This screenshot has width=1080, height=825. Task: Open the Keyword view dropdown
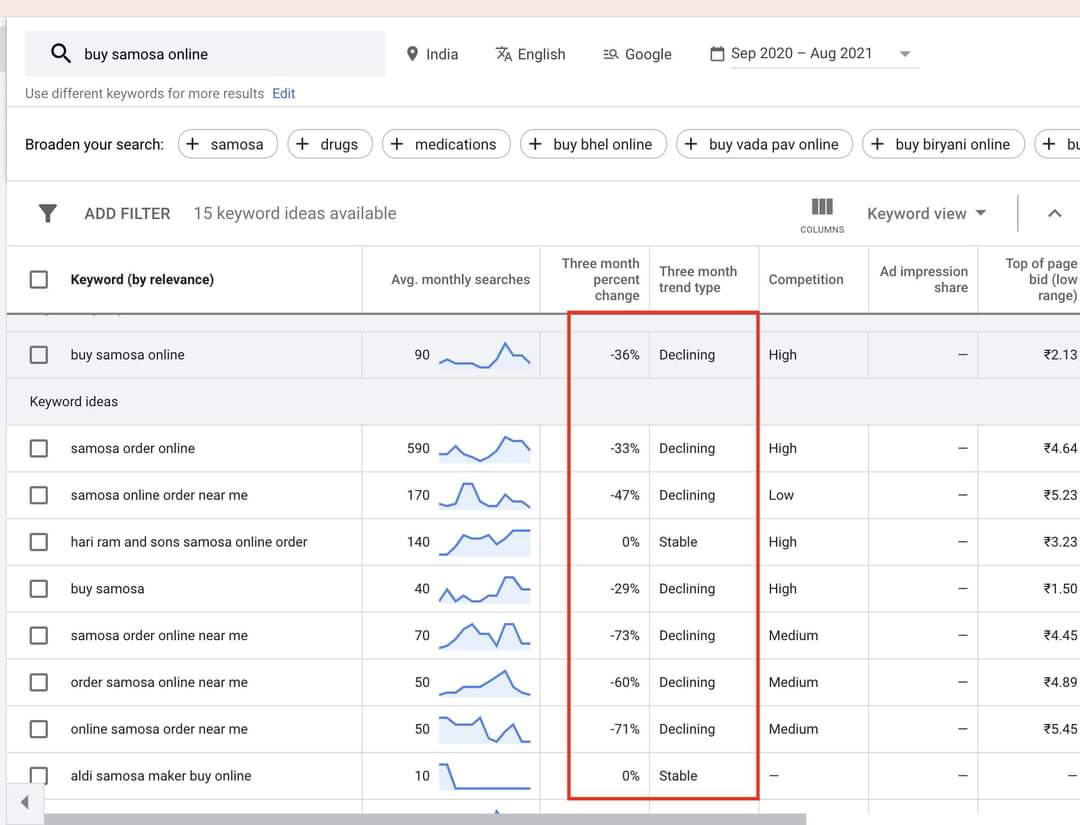tap(926, 213)
